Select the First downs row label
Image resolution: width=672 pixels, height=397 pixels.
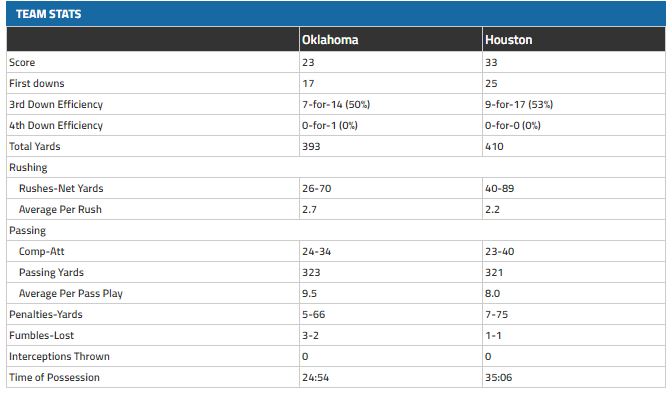point(37,84)
